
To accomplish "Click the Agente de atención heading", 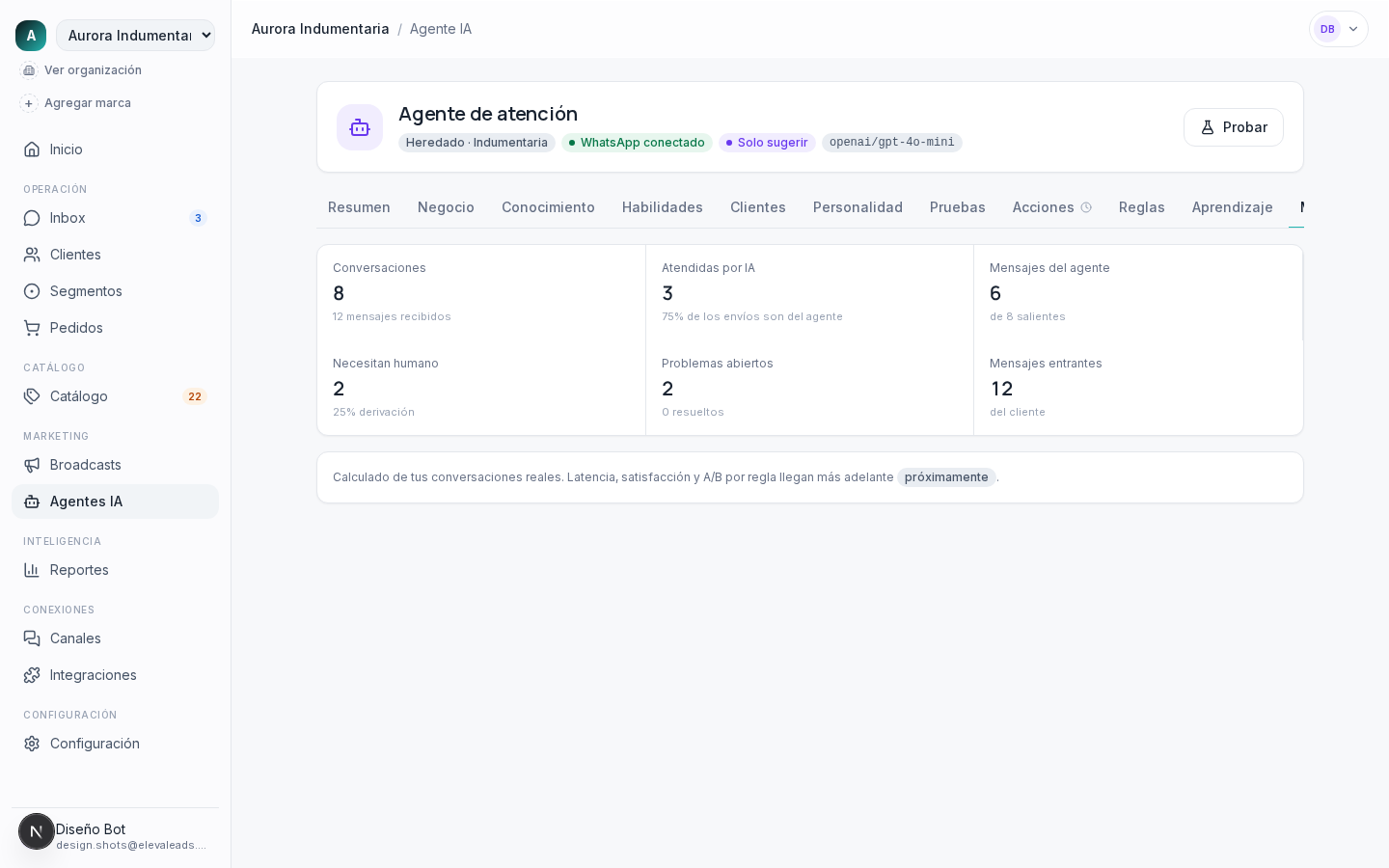I will click(x=488, y=114).
